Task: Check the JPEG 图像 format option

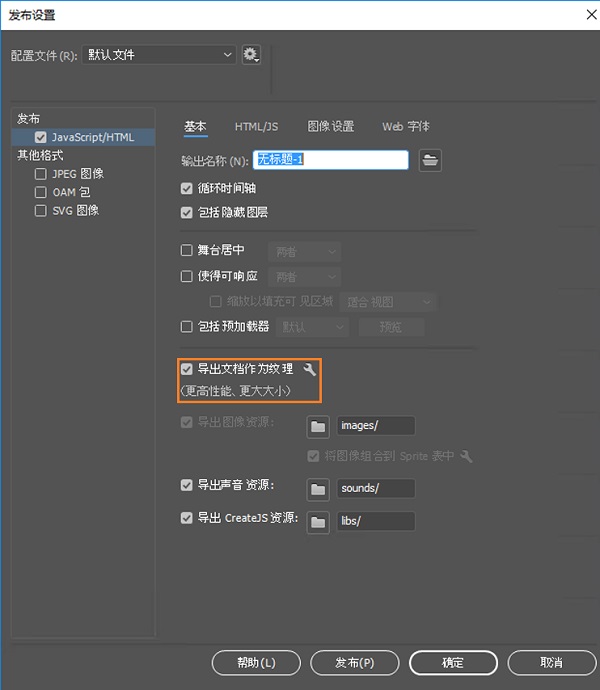Action: 41,174
